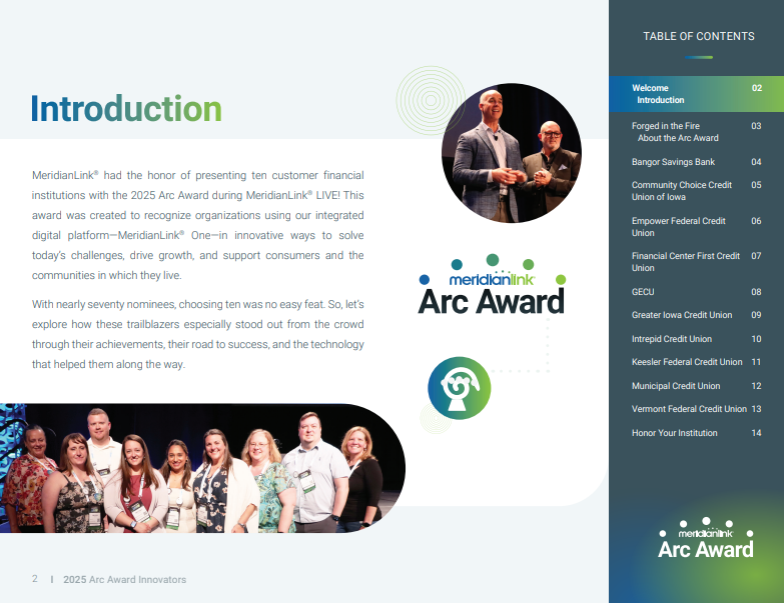Click the two presenters circular photo
This screenshot has height=603, width=784.
[x=511, y=153]
